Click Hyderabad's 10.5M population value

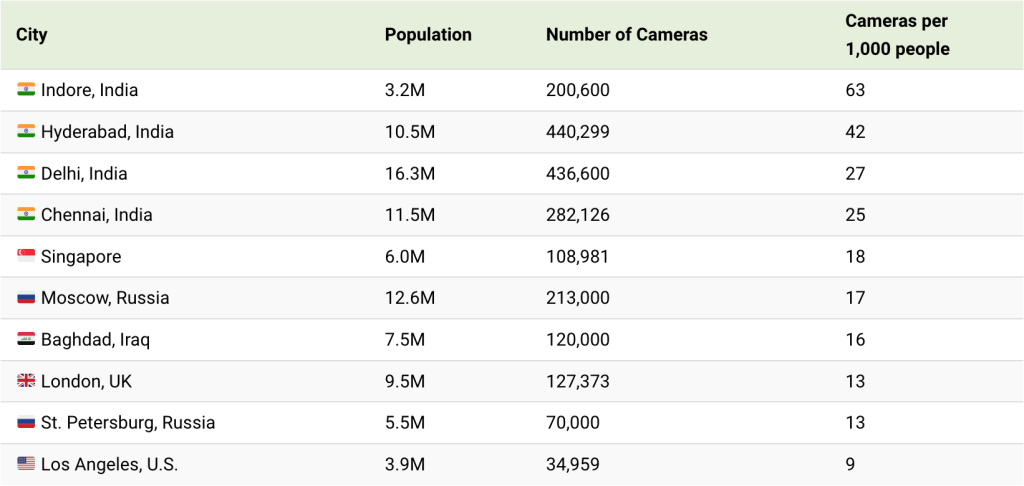pos(409,132)
